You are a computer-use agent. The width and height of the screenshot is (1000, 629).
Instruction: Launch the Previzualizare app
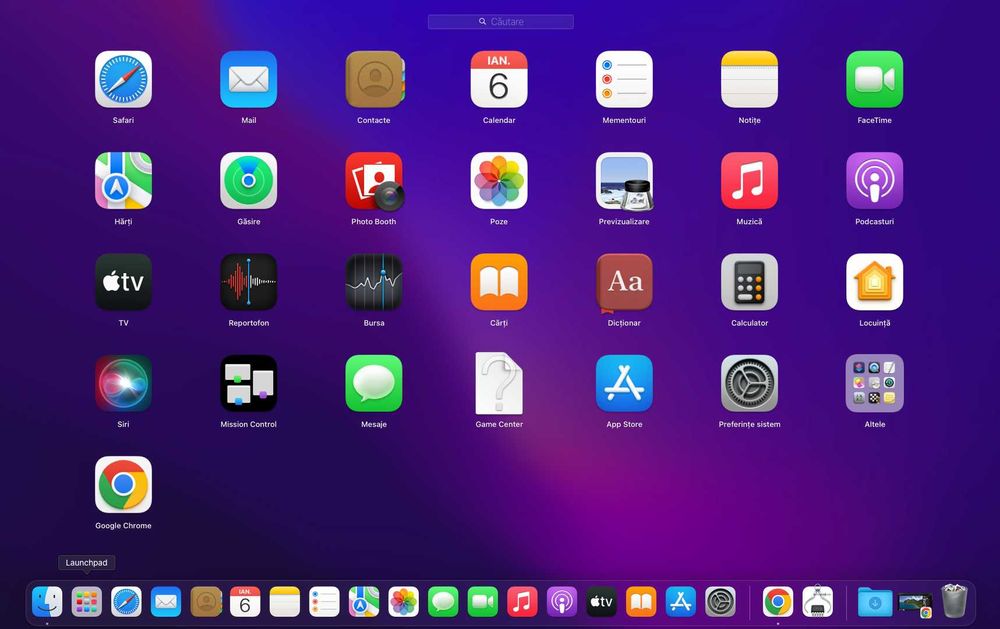(624, 181)
